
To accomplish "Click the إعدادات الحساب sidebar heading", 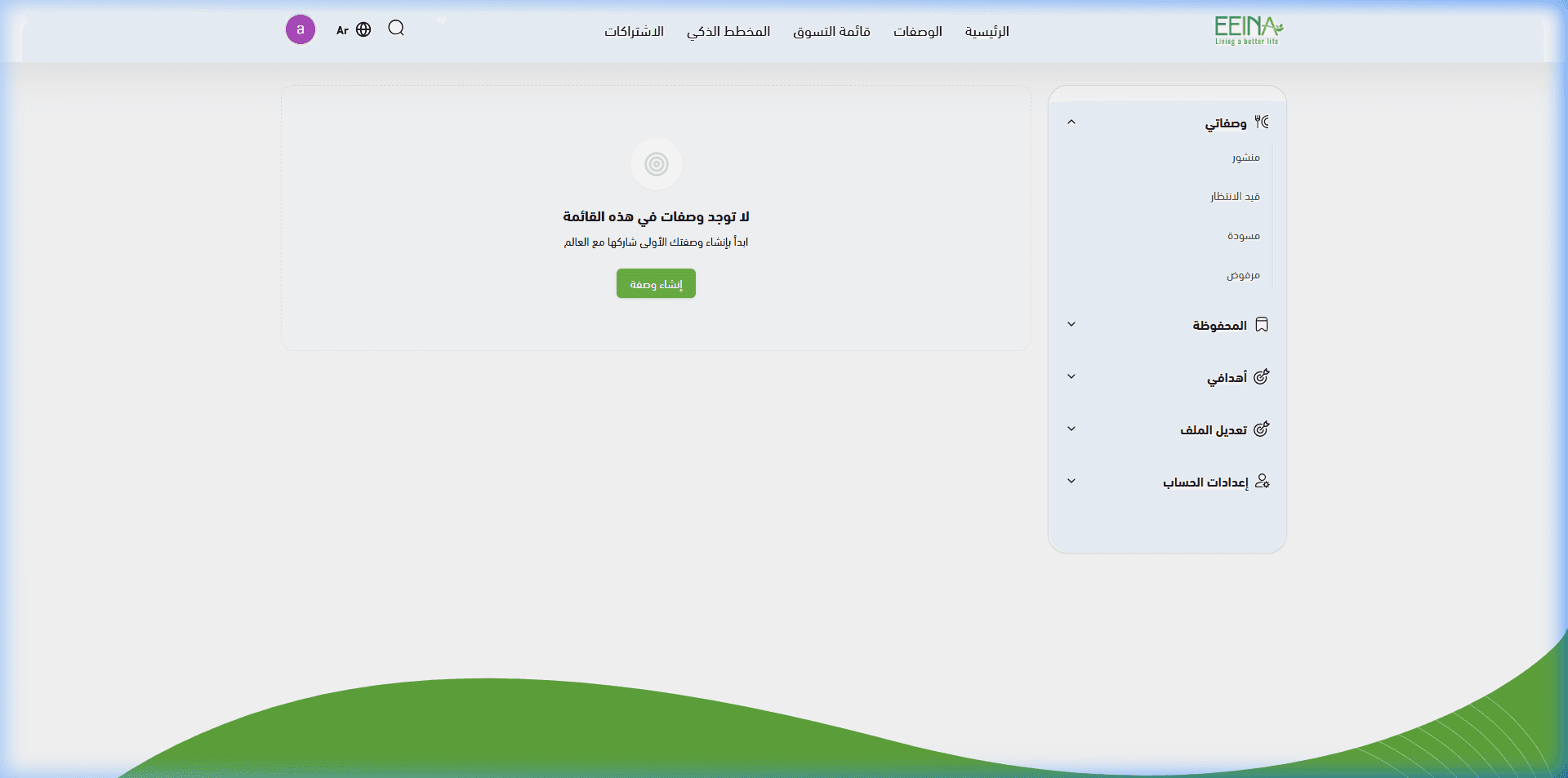I will (x=1205, y=482).
